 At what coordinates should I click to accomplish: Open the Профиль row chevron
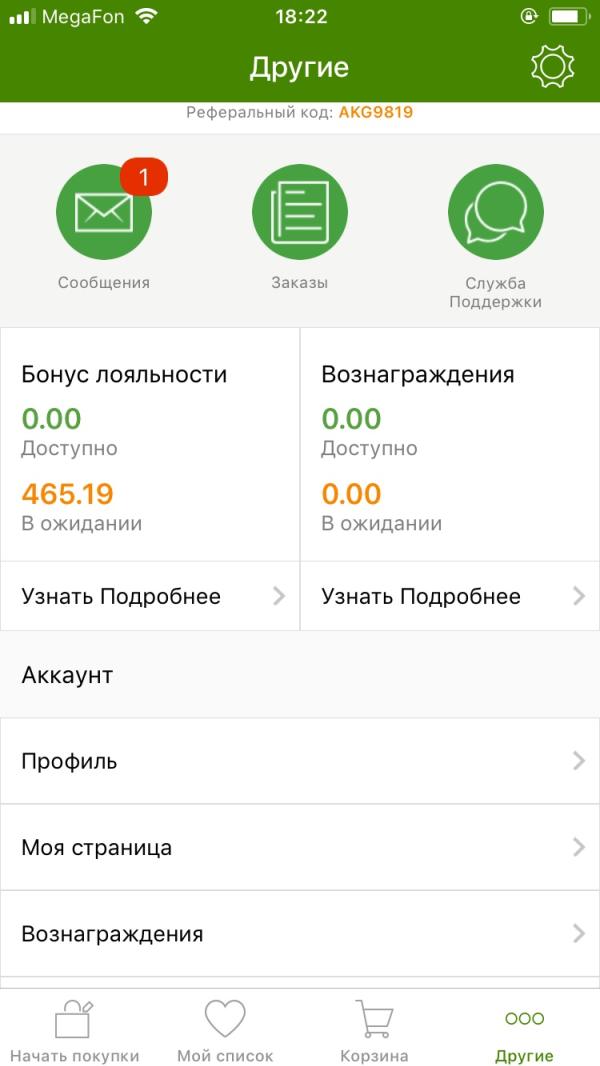click(x=579, y=761)
